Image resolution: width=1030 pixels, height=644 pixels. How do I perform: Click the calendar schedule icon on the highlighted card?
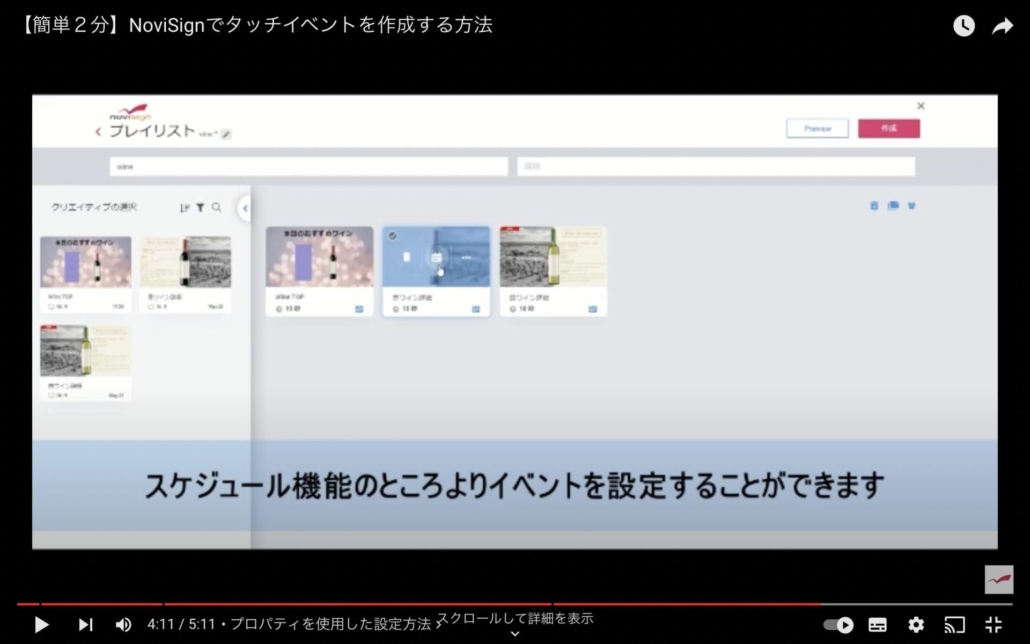(x=436, y=258)
